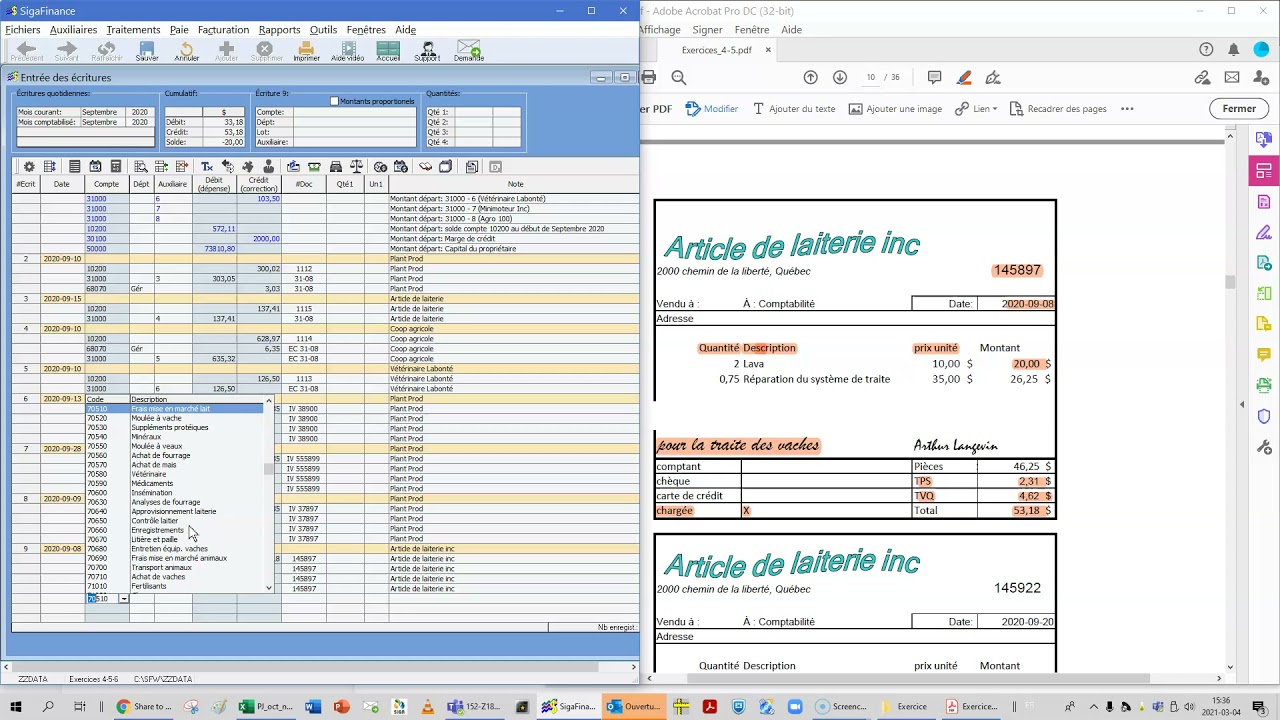Image resolution: width=1280 pixels, height=720 pixels.
Task: Open the Aide vidéo icon
Action: pos(347,51)
